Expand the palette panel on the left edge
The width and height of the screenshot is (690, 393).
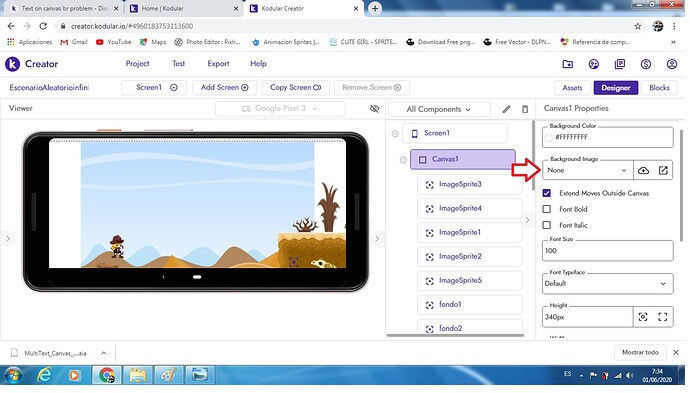pos(7,239)
